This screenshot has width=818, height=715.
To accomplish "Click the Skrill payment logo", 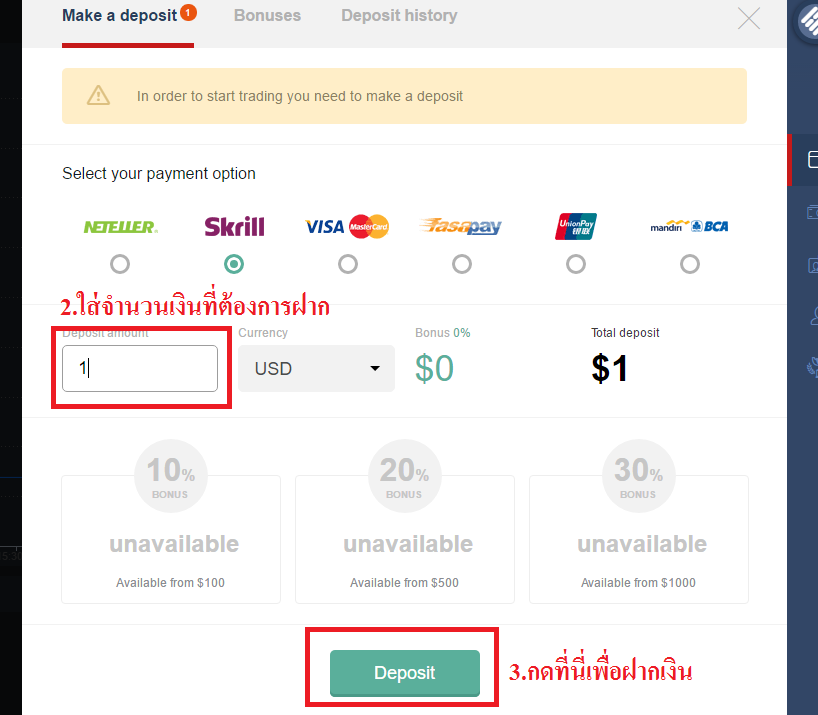I will (x=234, y=226).
